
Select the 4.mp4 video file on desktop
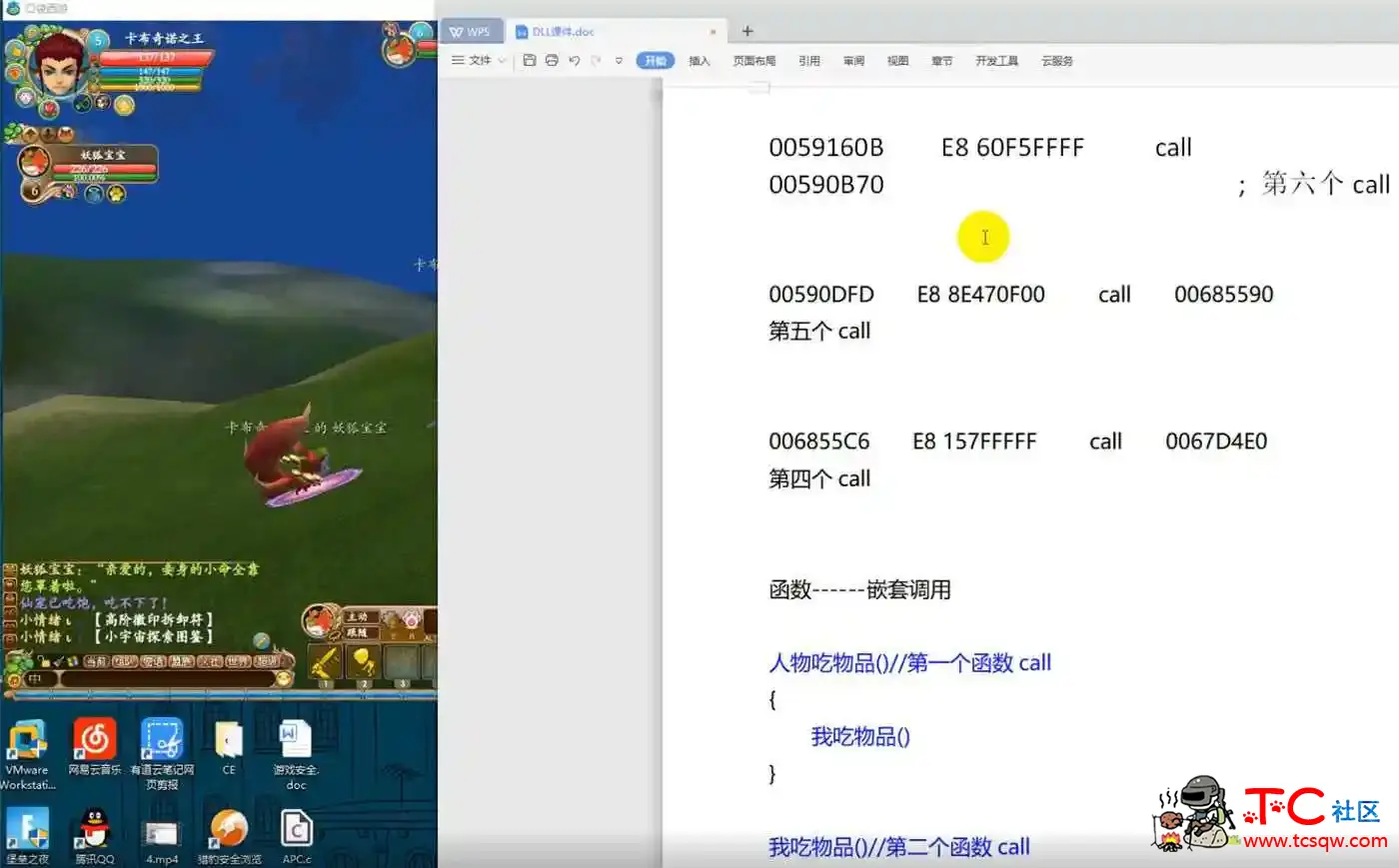(x=162, y=842)
